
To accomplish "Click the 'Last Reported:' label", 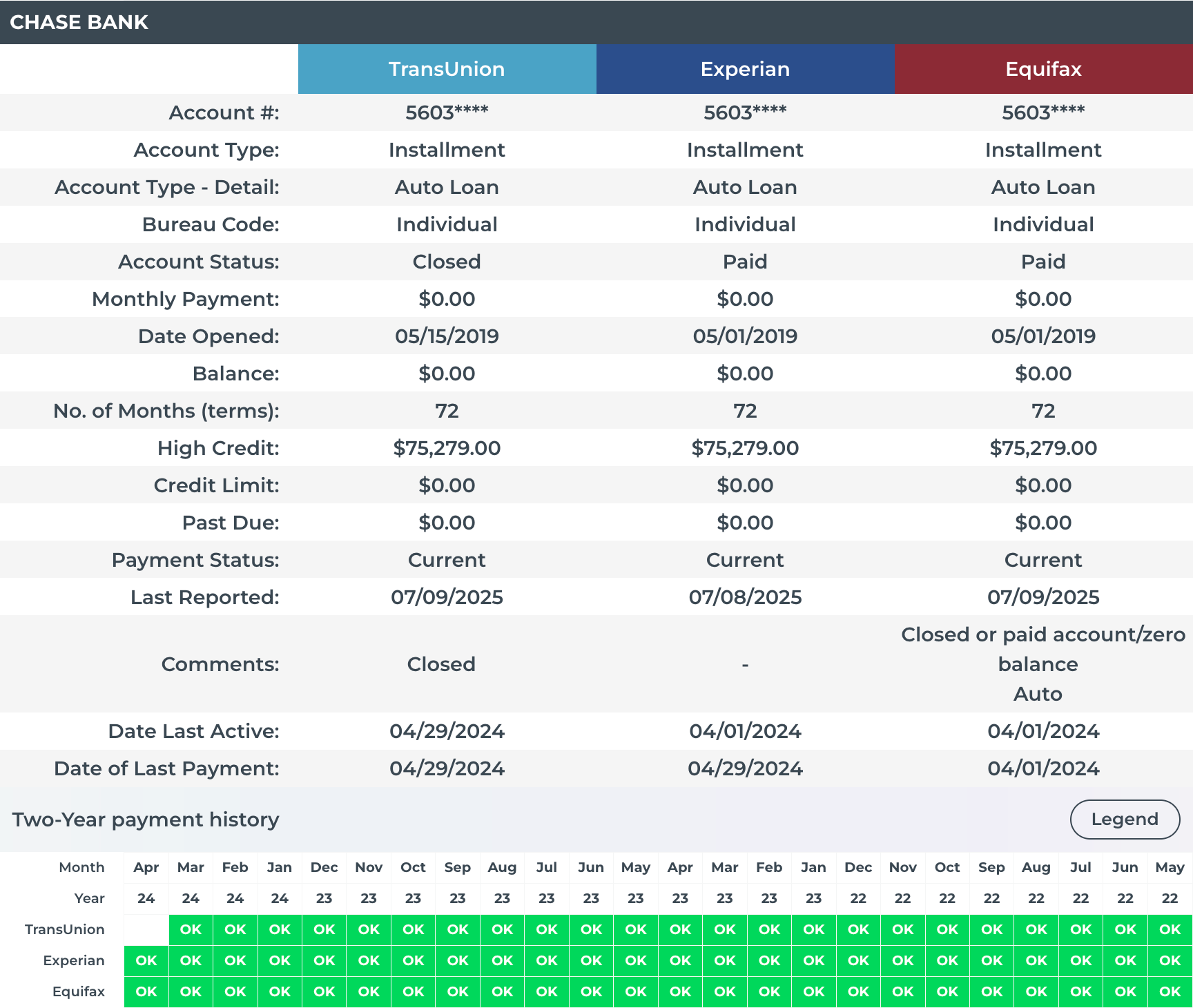I will (205, 597).
